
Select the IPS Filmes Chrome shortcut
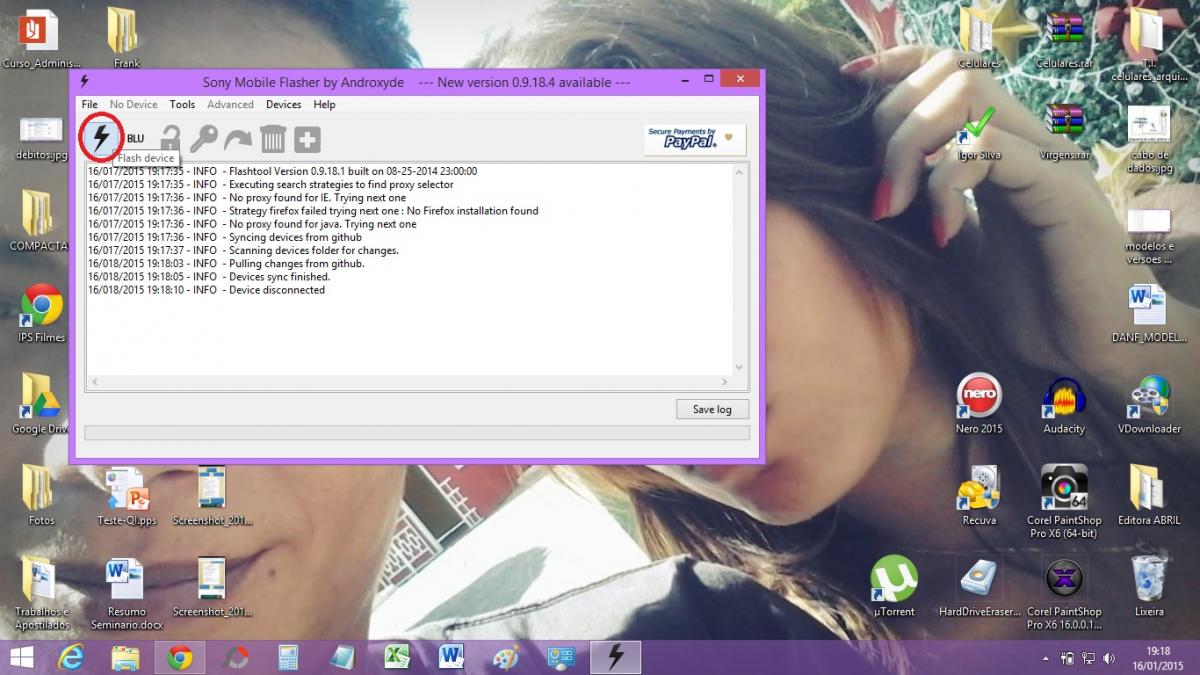41,313
